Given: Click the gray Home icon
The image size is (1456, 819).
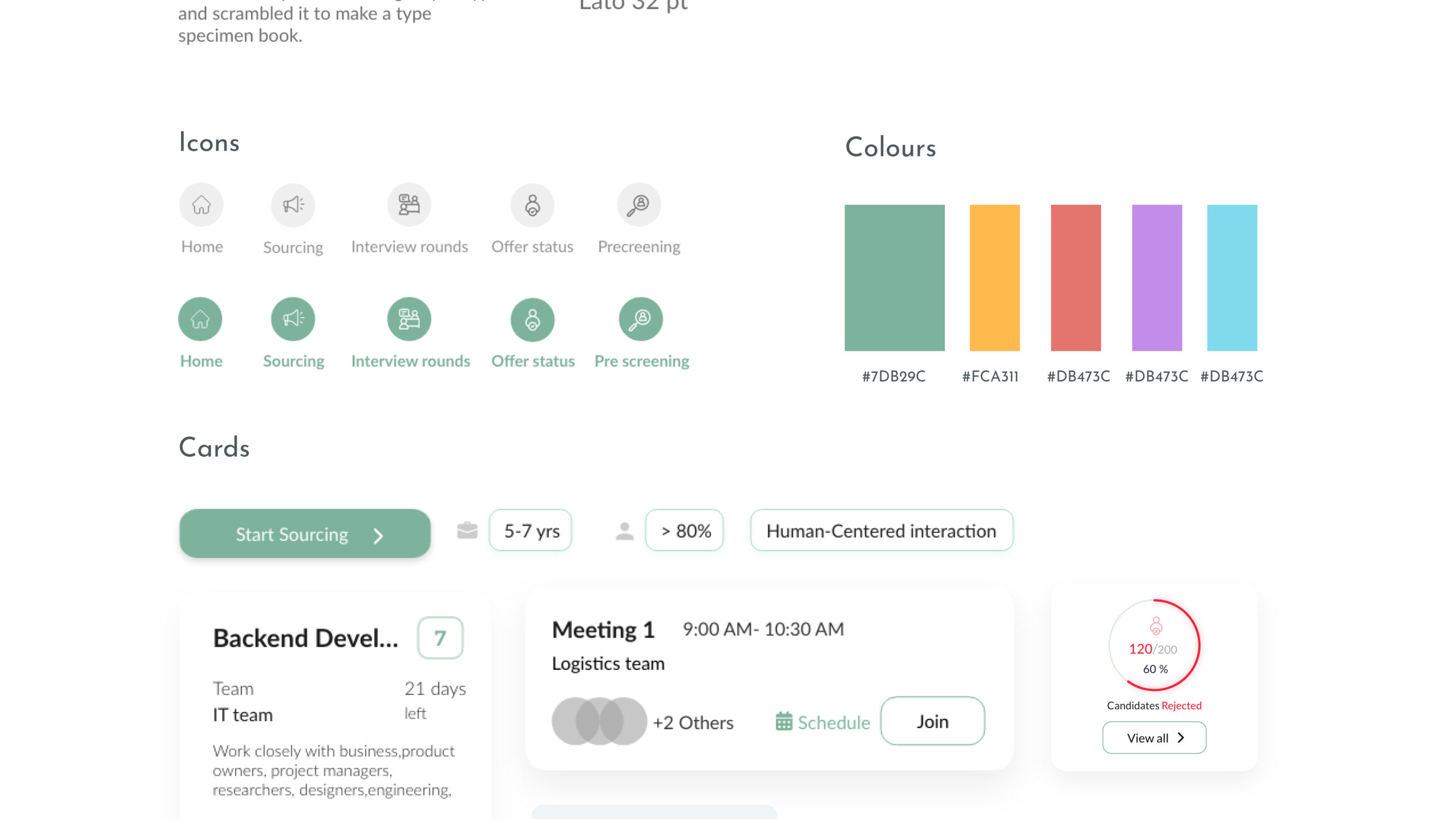Looking at the screenshot, I should [201, 205].
